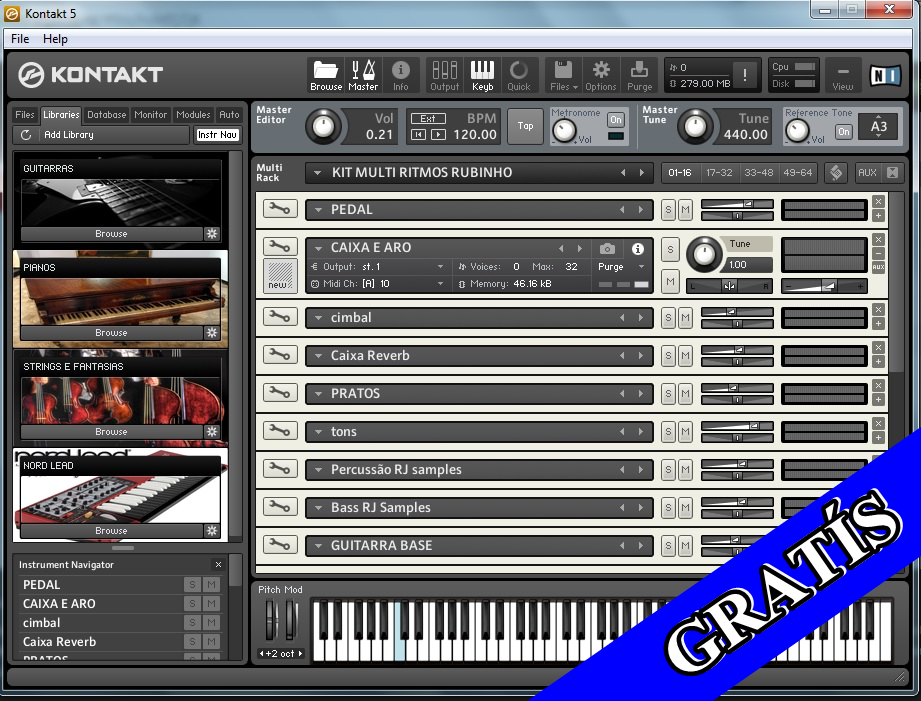Turn the Metronome On button
921x701 pixels.
(615, 119)
